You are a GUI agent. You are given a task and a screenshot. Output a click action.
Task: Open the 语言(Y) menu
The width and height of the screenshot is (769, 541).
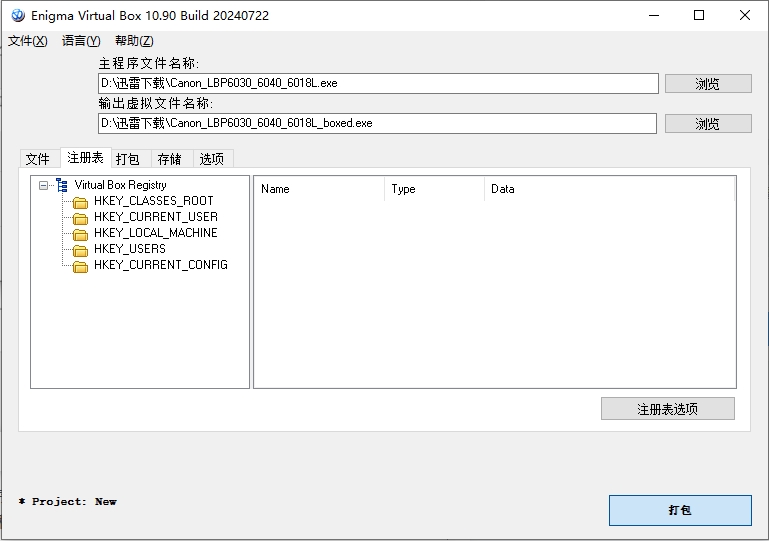80,41
